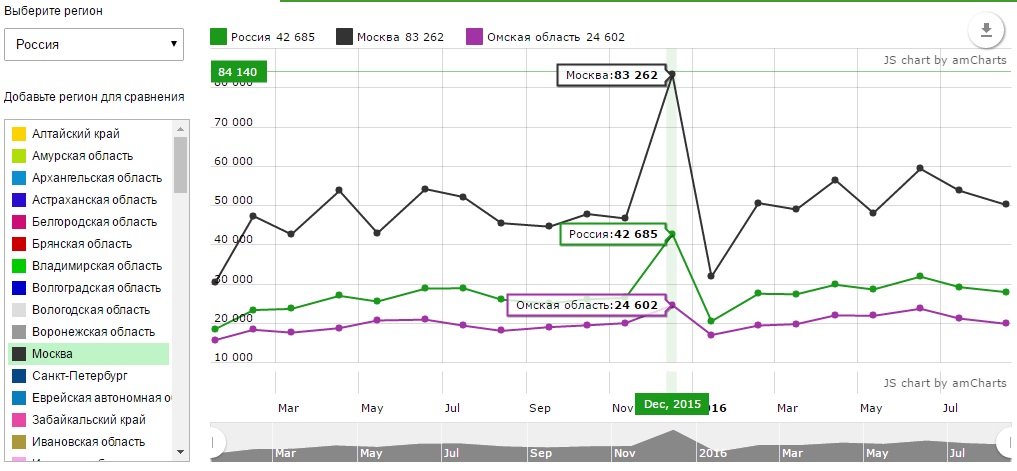Click the Москва 83 262 peak data point

pos(672,74)
